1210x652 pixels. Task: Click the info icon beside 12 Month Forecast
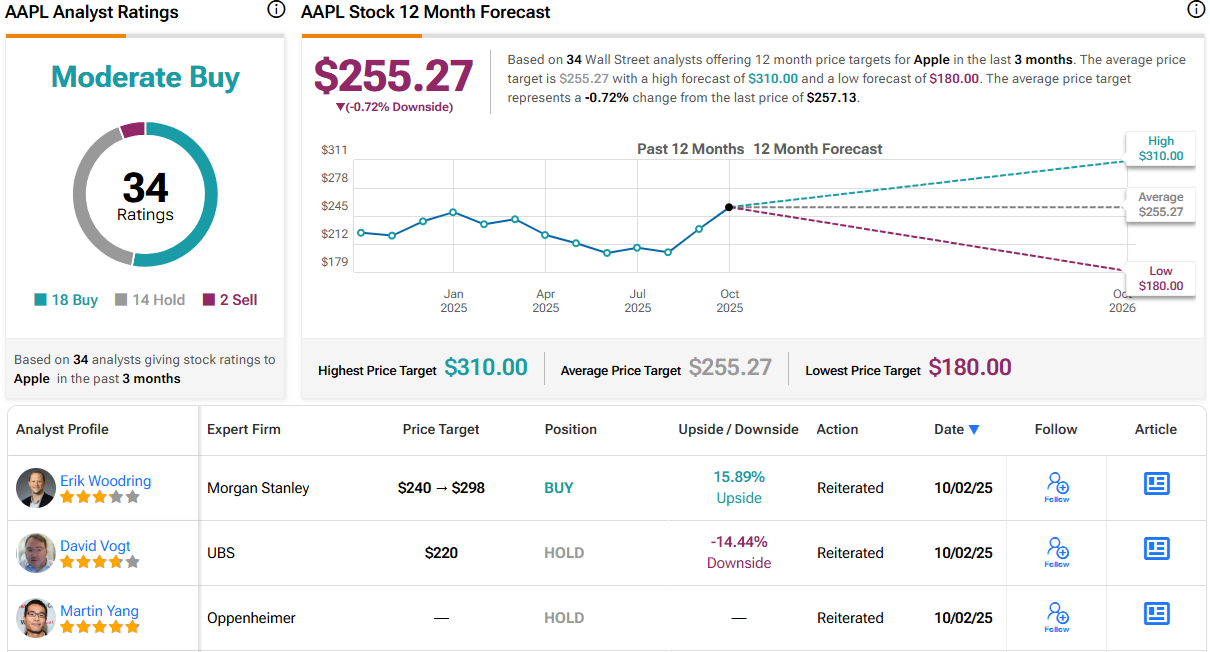(x=1195, y=11)
